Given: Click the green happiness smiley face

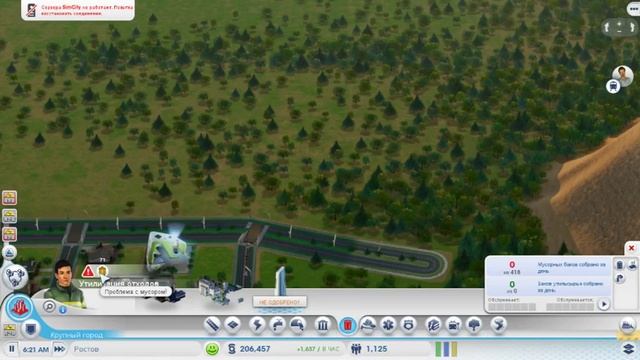Looking at the screenshot, I should tap(212, 349).
